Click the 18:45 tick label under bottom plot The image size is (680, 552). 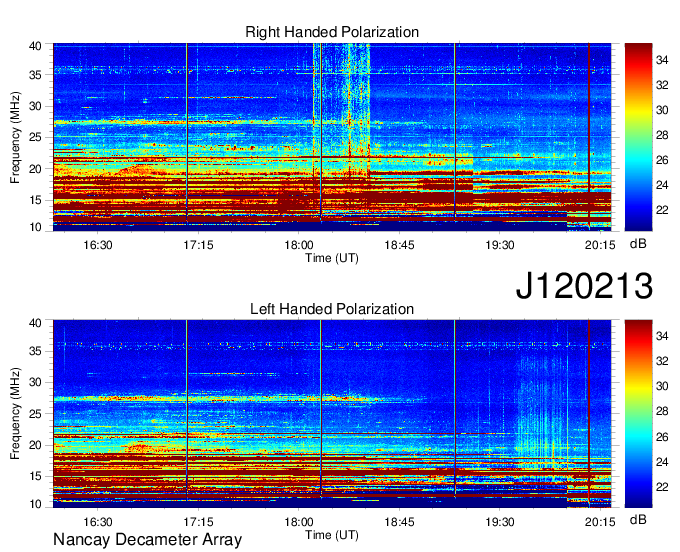click(399, 522)
